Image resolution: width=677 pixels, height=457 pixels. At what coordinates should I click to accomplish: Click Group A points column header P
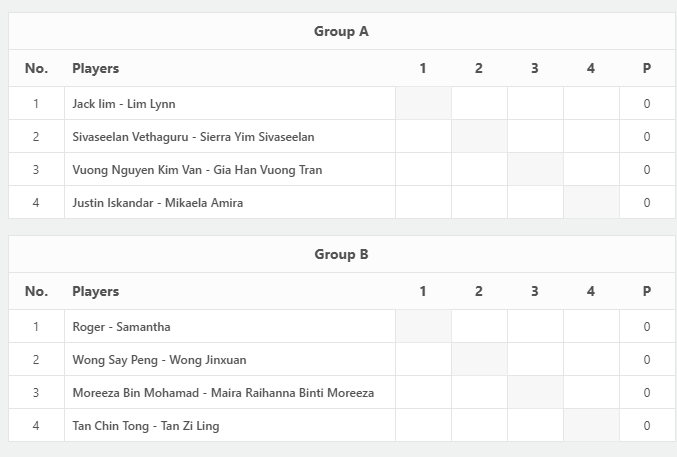tap(647, 68)
